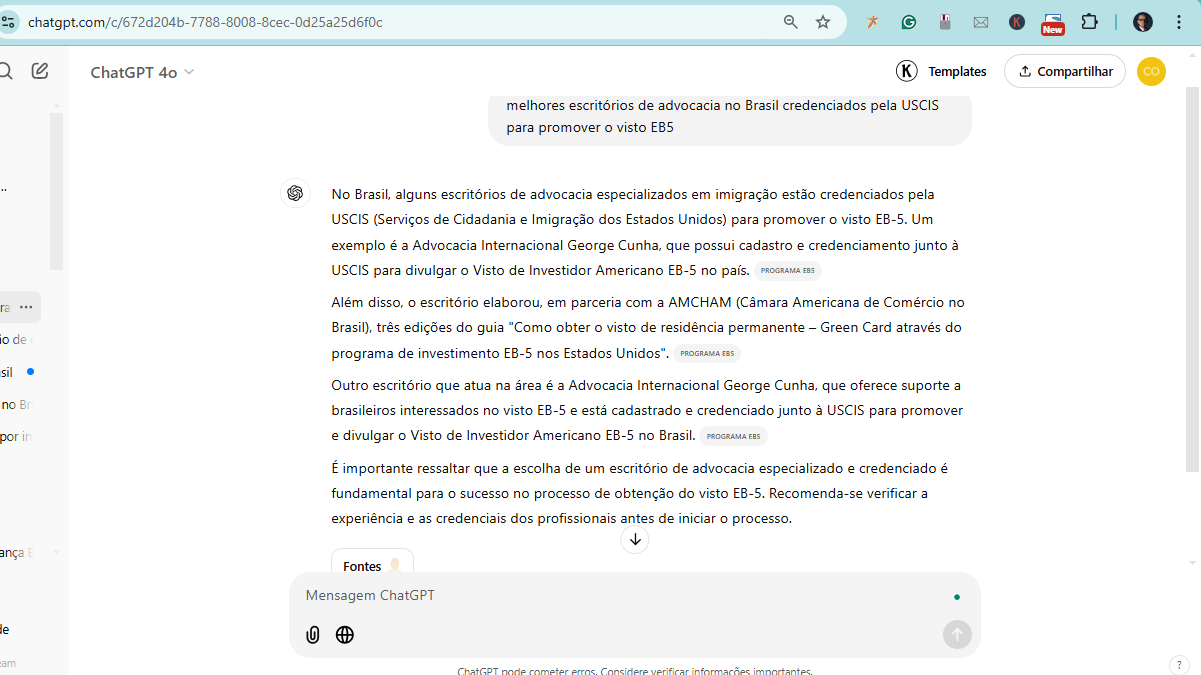Click paragraph starting "Outro escritório que atua"
Screen dimensions: 1201x675
point(647,410)
